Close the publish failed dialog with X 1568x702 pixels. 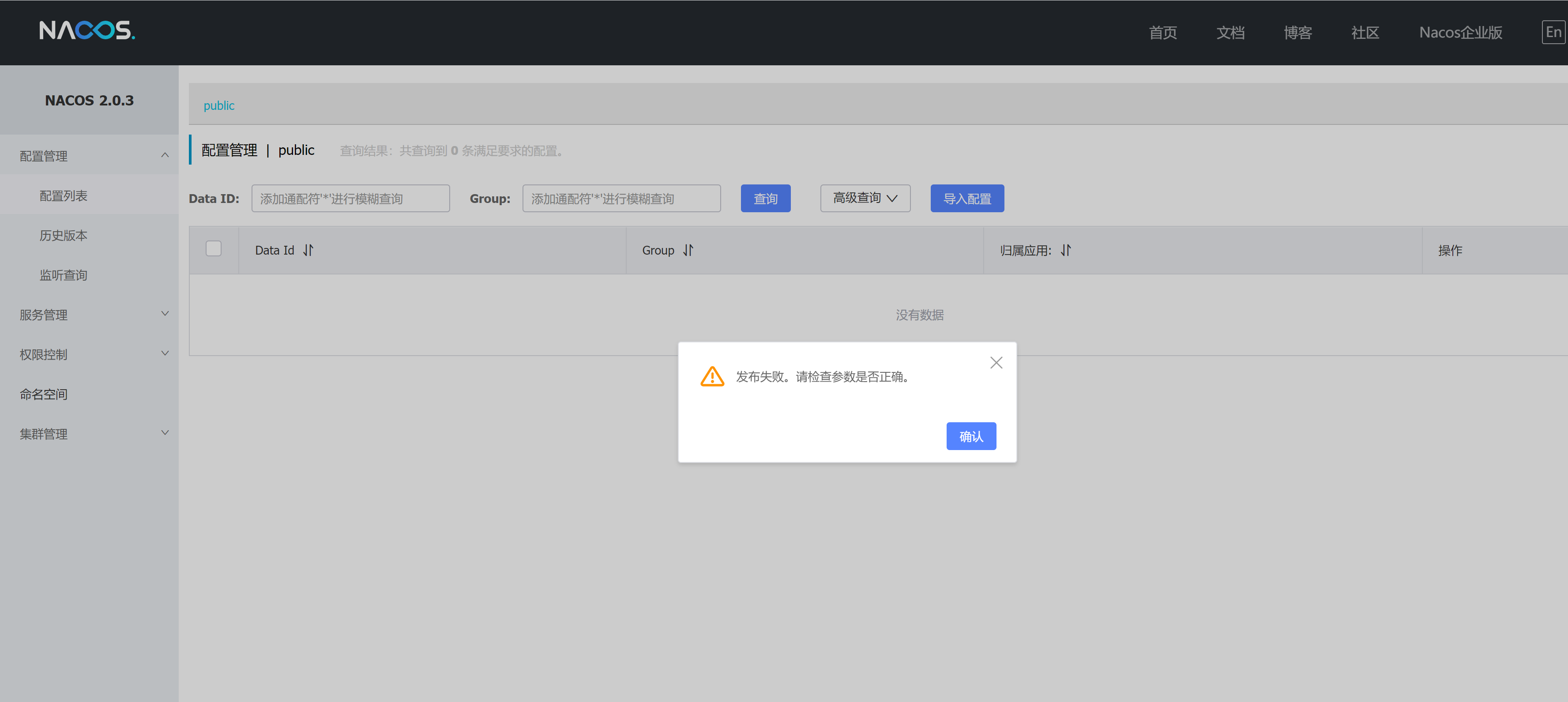[996, 363]
